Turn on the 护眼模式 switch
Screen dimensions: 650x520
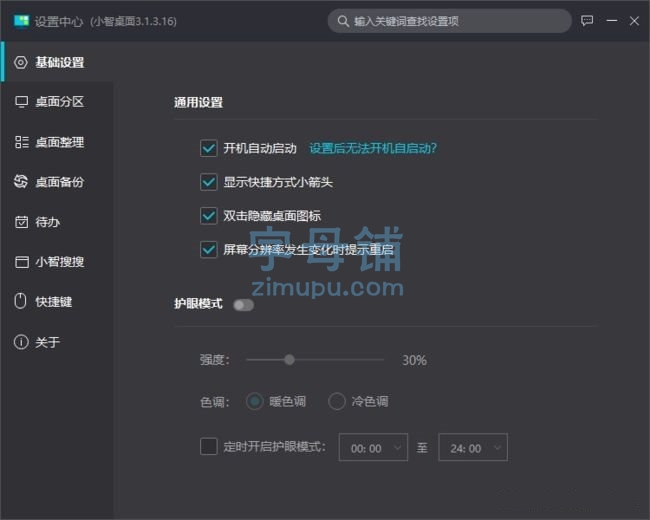click(x=243, y=305)
